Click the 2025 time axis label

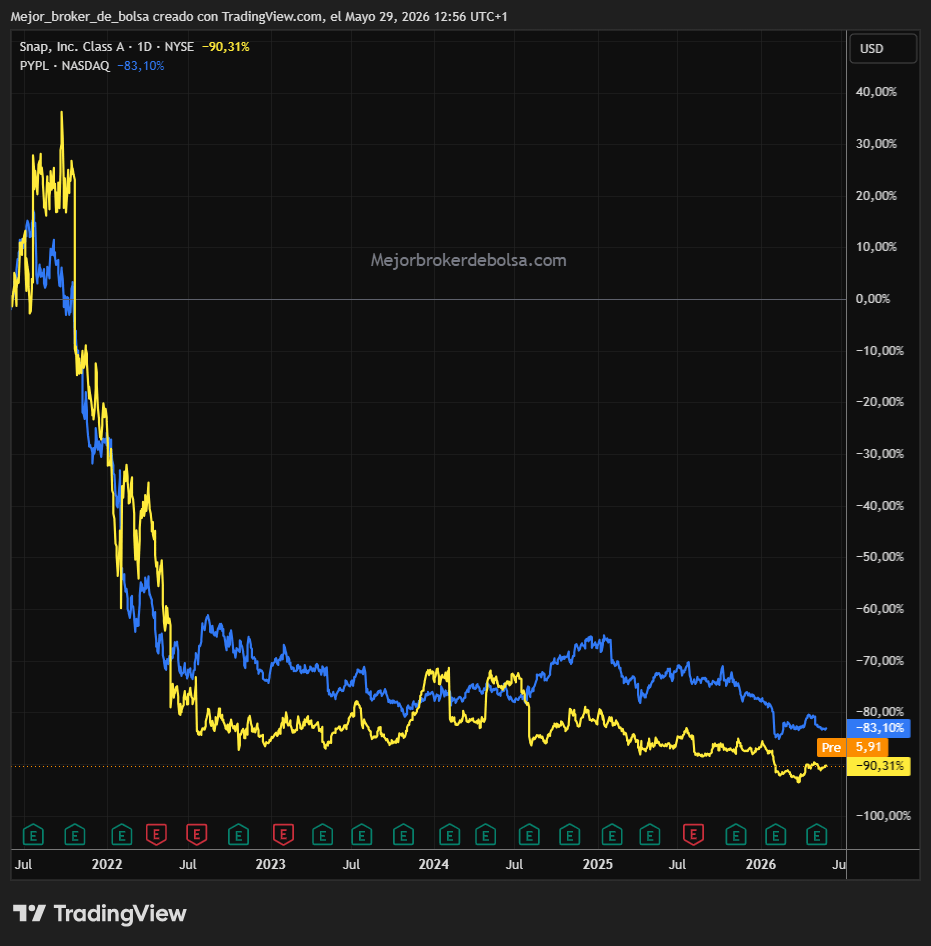[597, 864]
